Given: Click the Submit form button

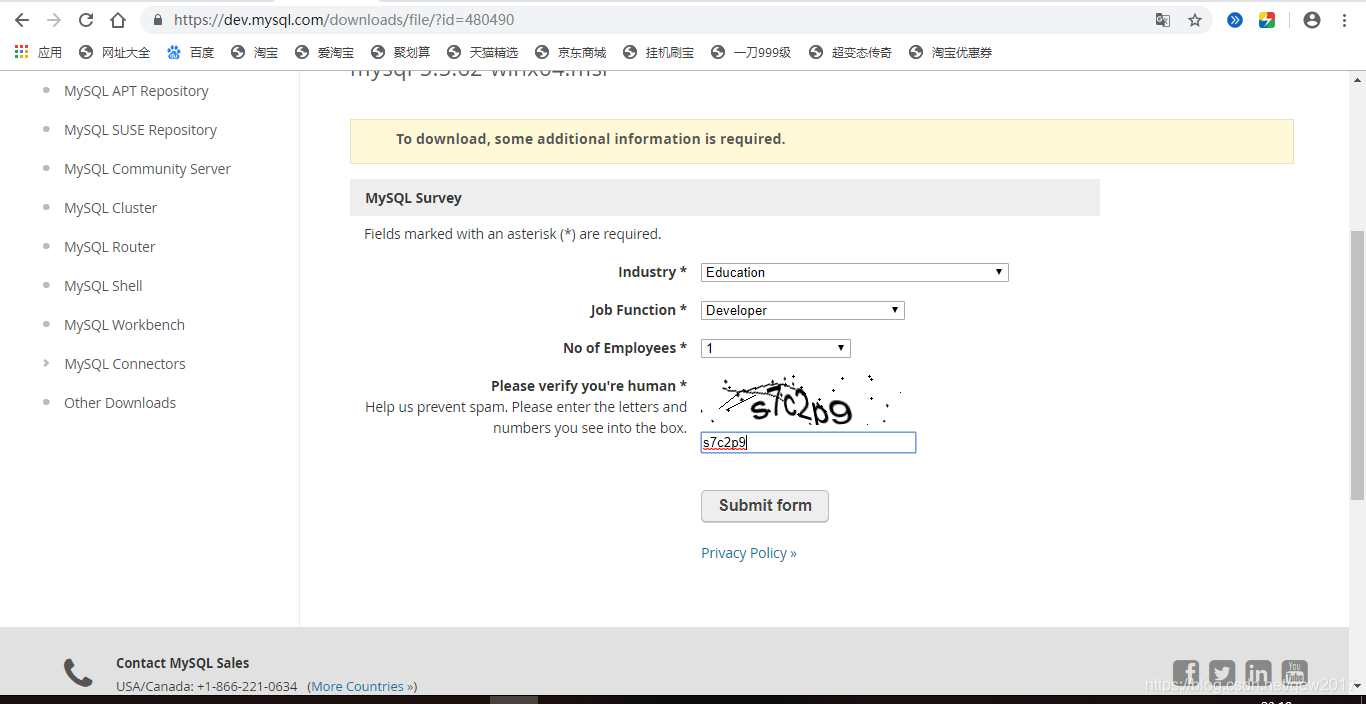Looking at the screenshot, I should (765, 506).
